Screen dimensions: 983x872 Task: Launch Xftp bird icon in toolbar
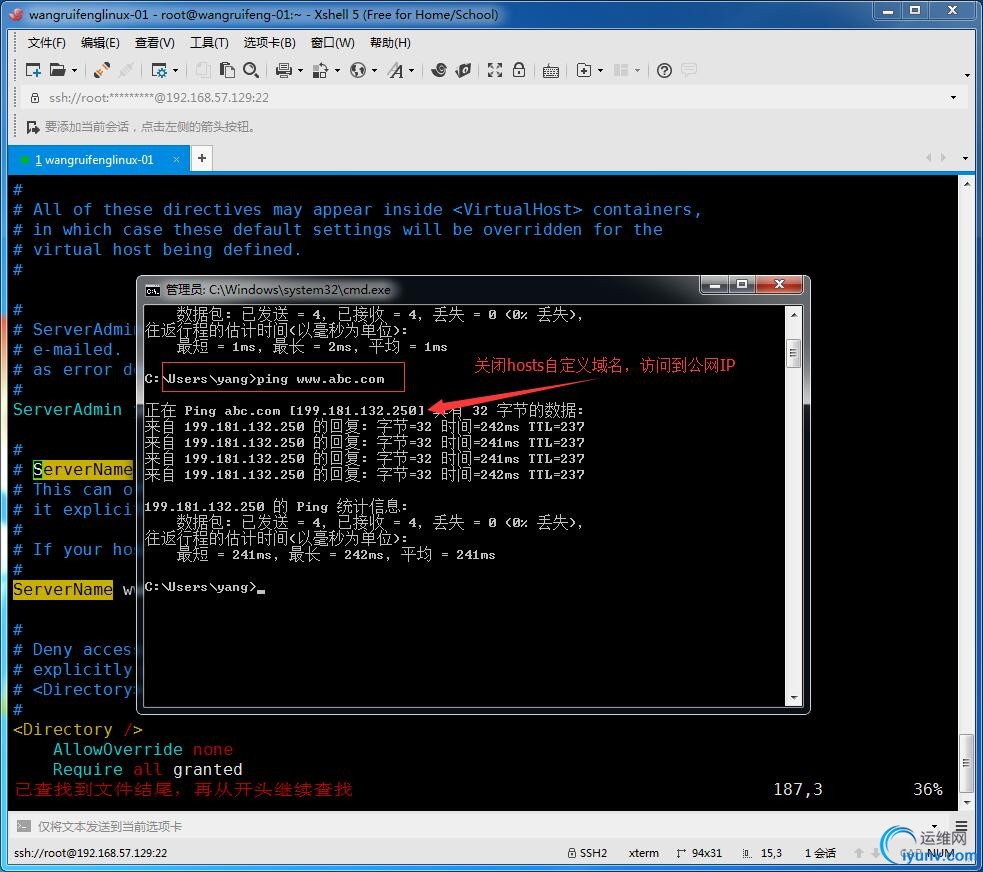point(463,70)
